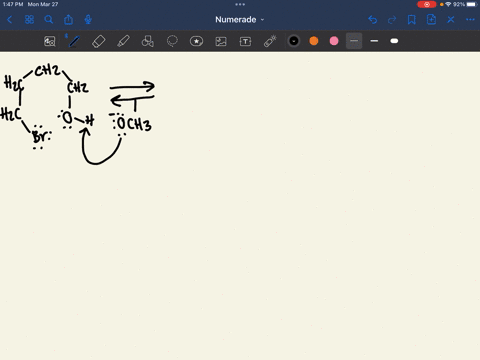
Task: Select the Lasso tool
Action: (x=172, y=41)
